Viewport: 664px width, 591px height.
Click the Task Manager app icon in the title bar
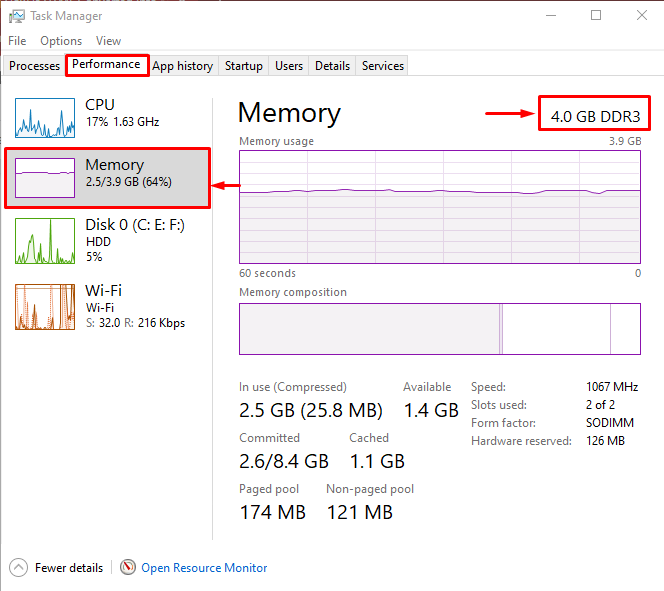pos(17,16)
